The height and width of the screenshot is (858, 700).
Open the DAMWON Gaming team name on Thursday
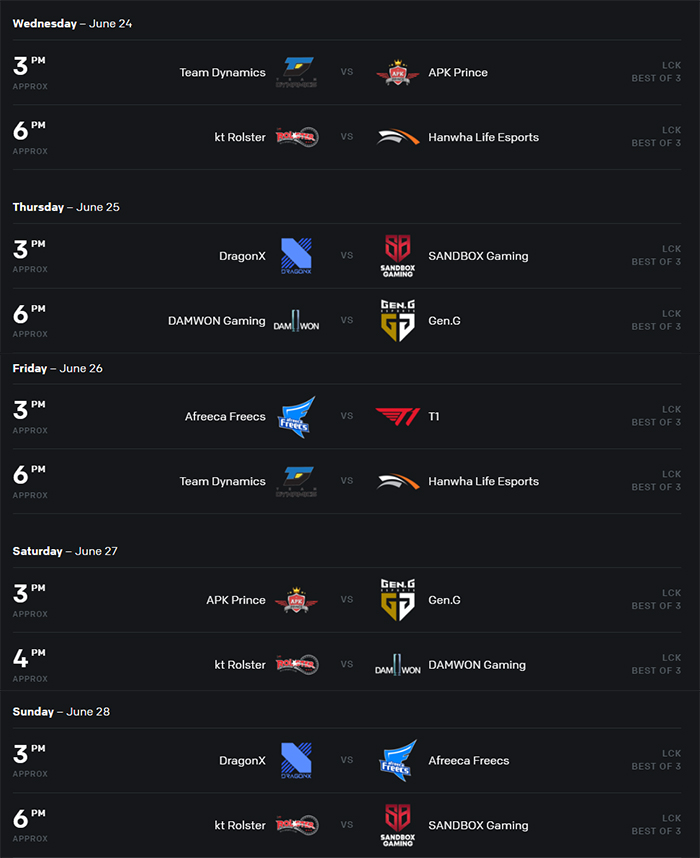[217, 321]
